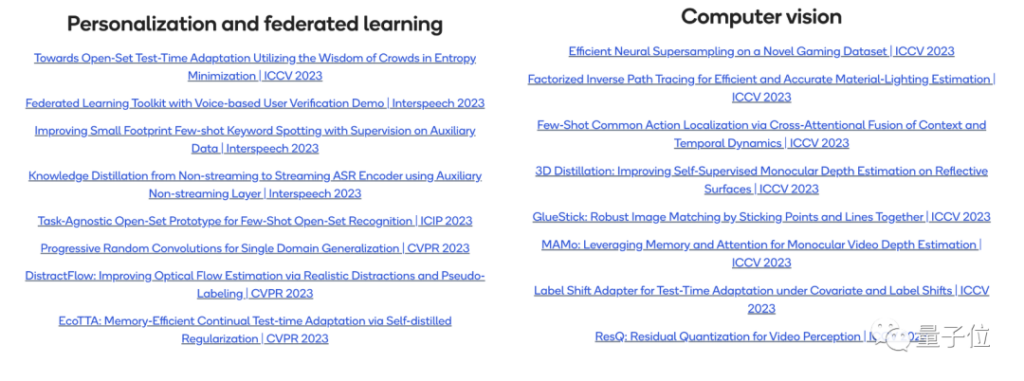Image resolution: width=1024 pixels, height=381 pixels.
Task: Open Improving Small Footprint Few-shot Keyword Spotting link
Action: [x=255, y=139]
